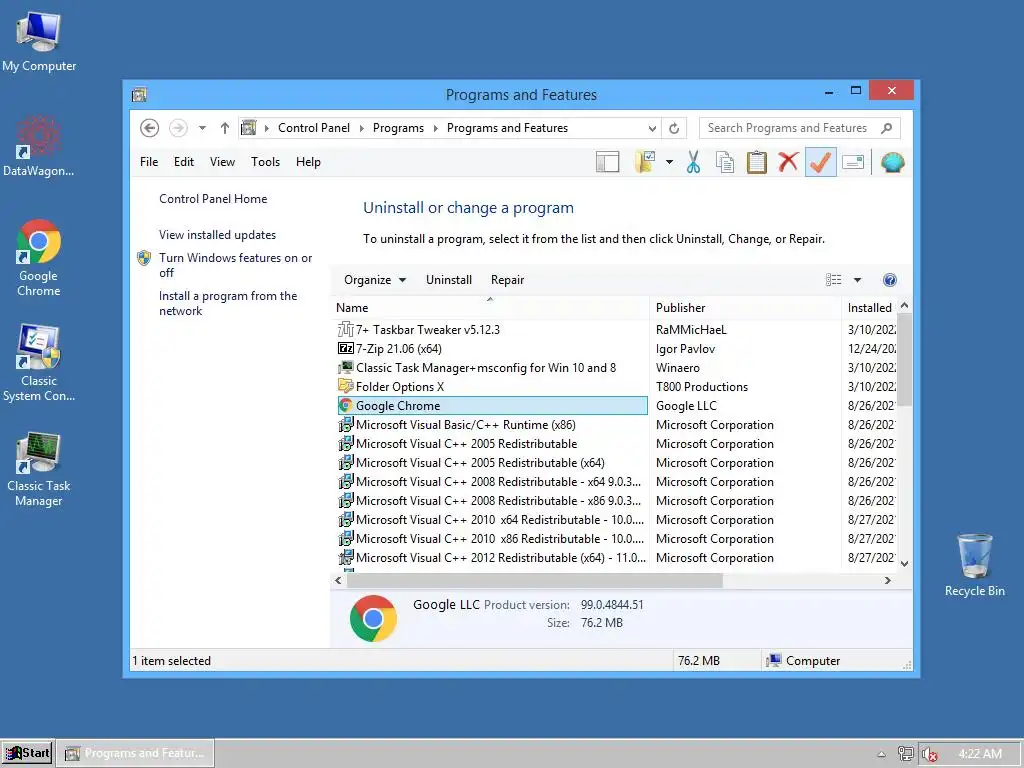Open Classic System Control desktop shortcut
This screenshot has height=768, width=1024.
[39, 363]
